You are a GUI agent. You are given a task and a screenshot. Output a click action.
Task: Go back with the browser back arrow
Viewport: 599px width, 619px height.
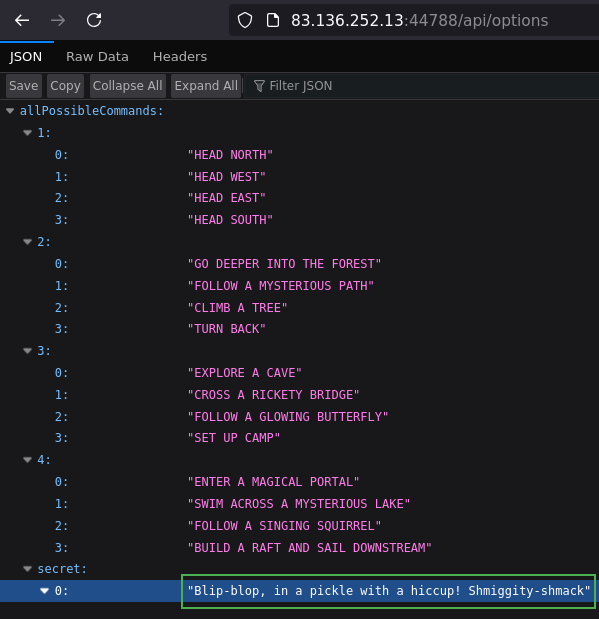[x=22, y=20]
